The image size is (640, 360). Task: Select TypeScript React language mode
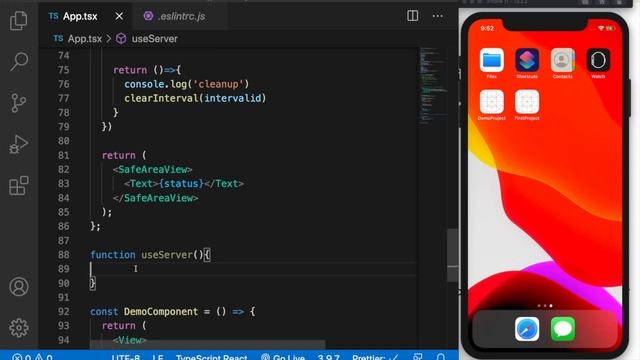coord(211,357)
